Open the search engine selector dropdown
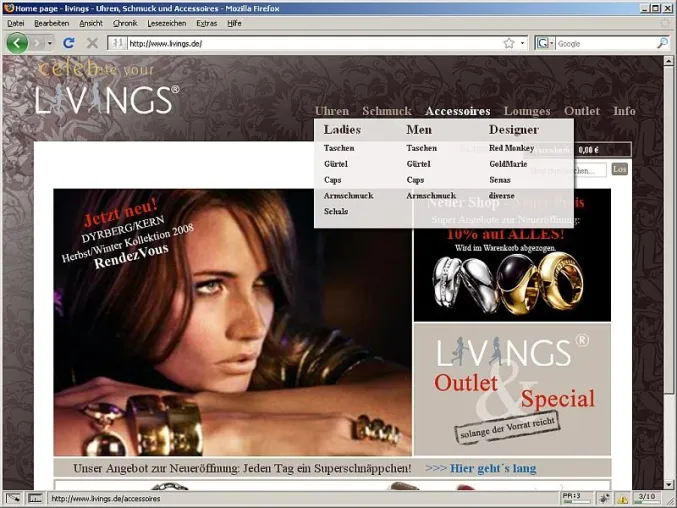The height and width of the screenshot is (508, 677). pos(544,43)
